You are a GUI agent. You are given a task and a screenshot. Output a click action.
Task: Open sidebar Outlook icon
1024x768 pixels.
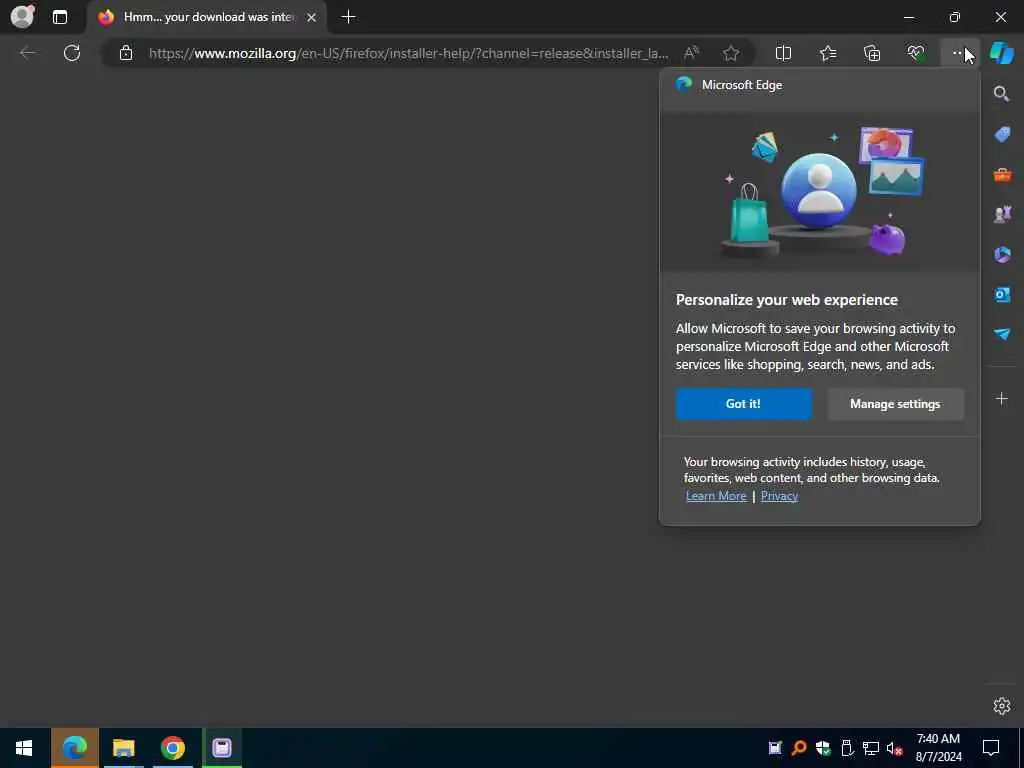1002,295
